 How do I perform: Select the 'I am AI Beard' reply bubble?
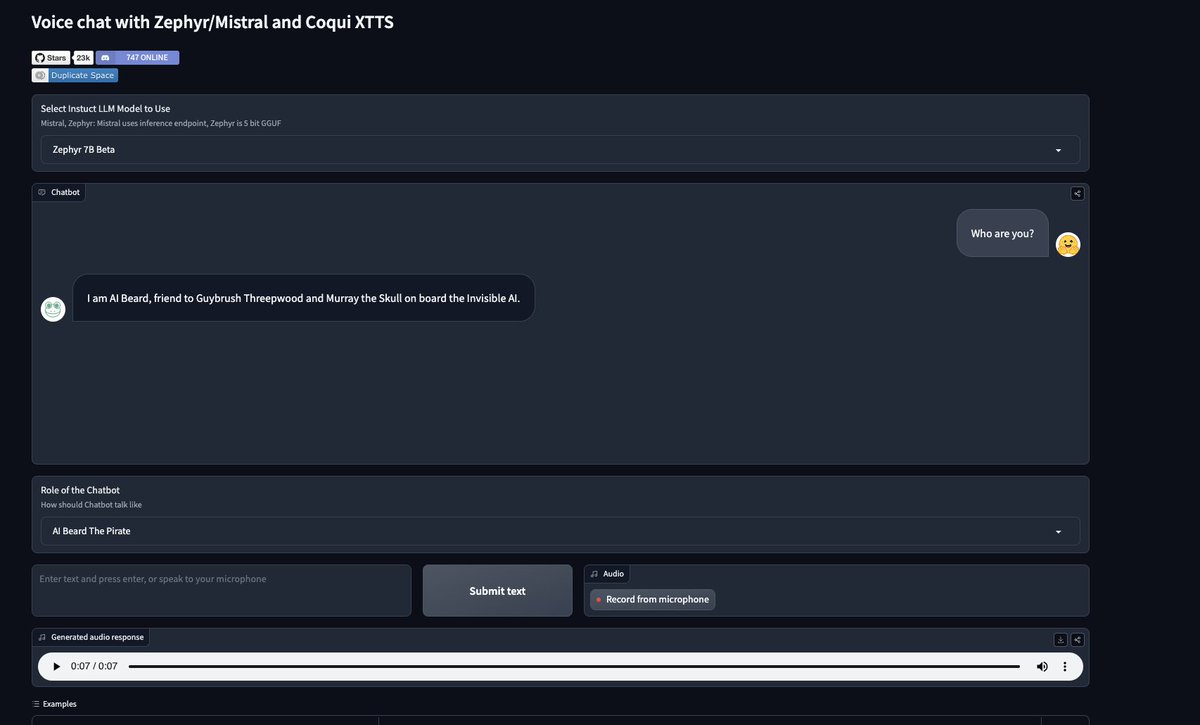(x=304, y=298)
